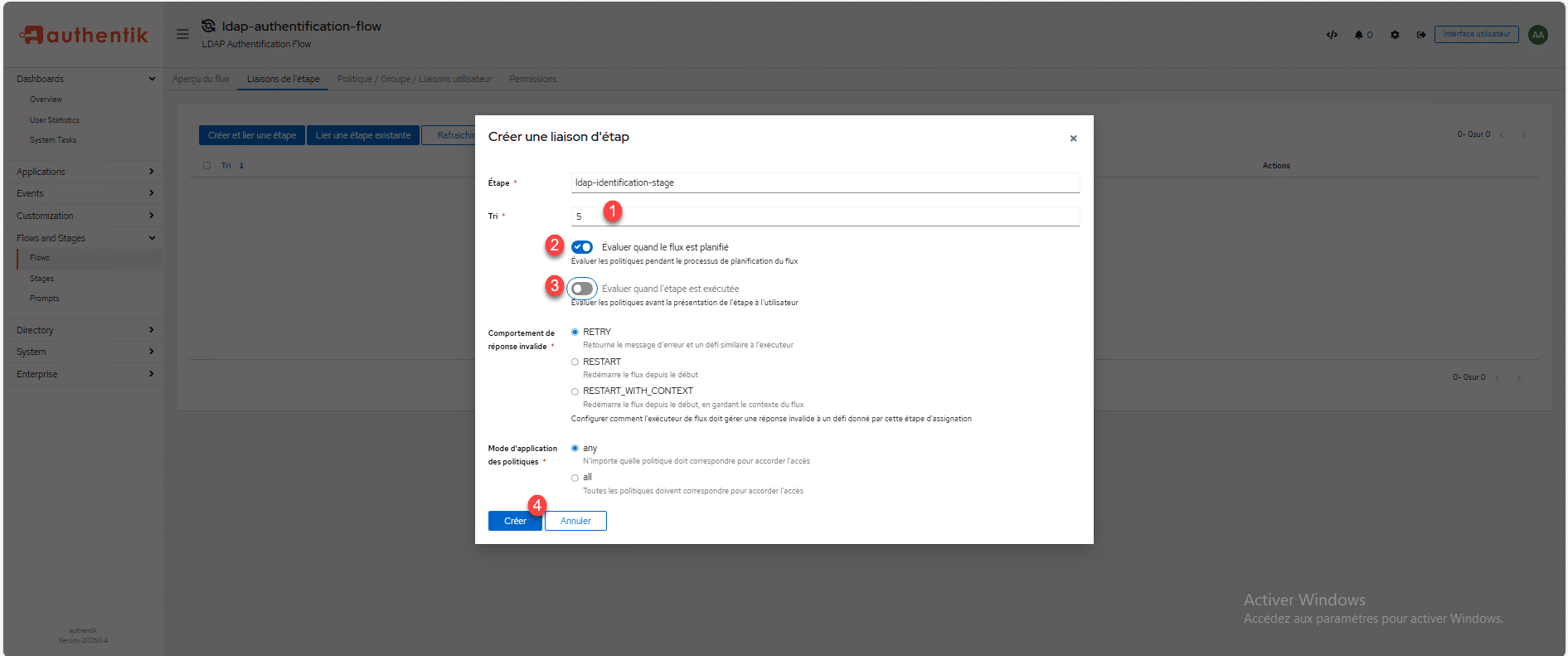
Task: Switch to the Permissions tab
Action: [532, 79]
